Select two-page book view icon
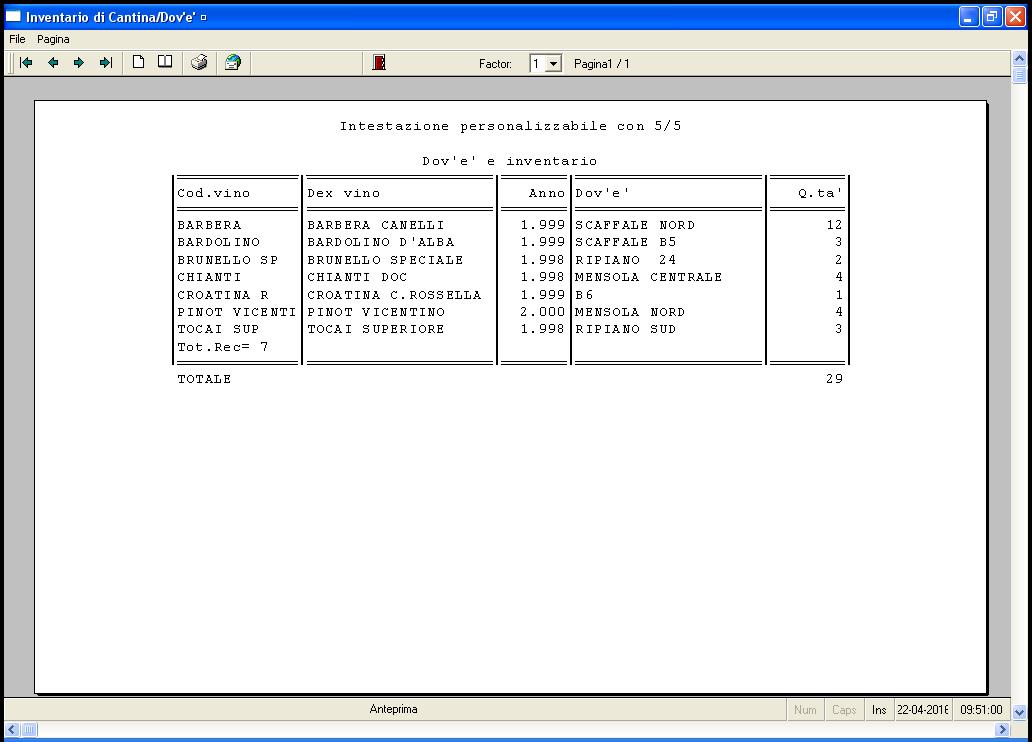 [165, 62]
